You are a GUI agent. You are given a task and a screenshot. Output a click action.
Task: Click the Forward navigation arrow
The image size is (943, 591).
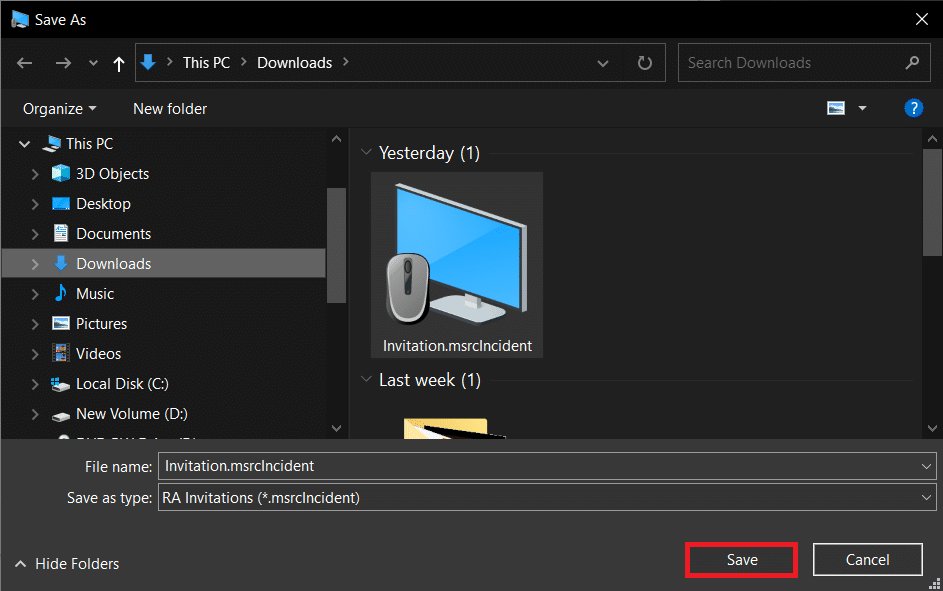[x=63, y=62]
